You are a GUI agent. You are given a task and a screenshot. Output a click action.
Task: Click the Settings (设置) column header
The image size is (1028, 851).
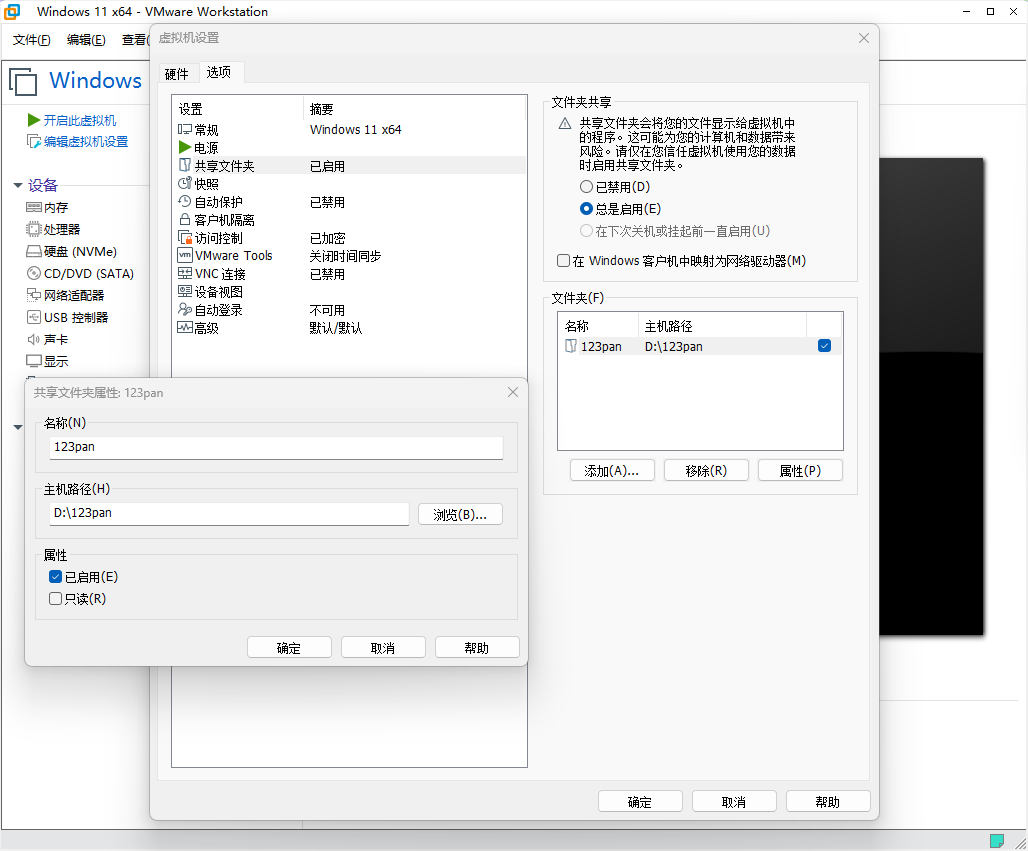click(x=237, y=109)
